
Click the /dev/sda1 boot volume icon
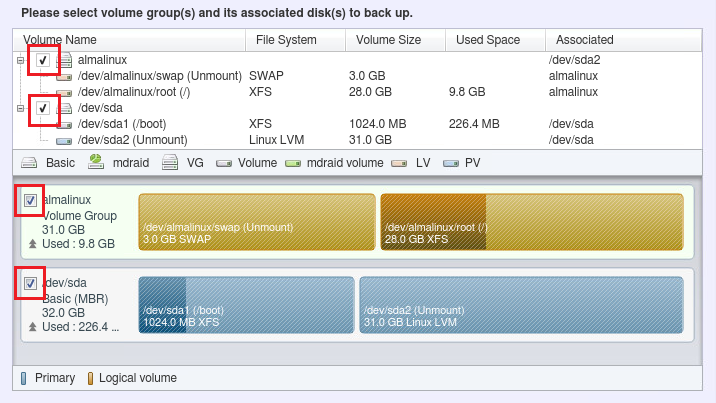[x=66, y=124]
